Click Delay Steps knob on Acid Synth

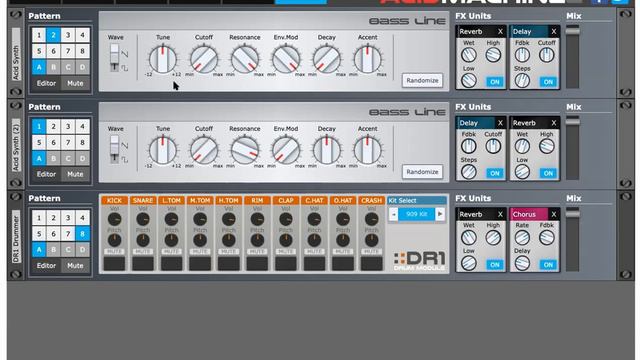(522, 80)
